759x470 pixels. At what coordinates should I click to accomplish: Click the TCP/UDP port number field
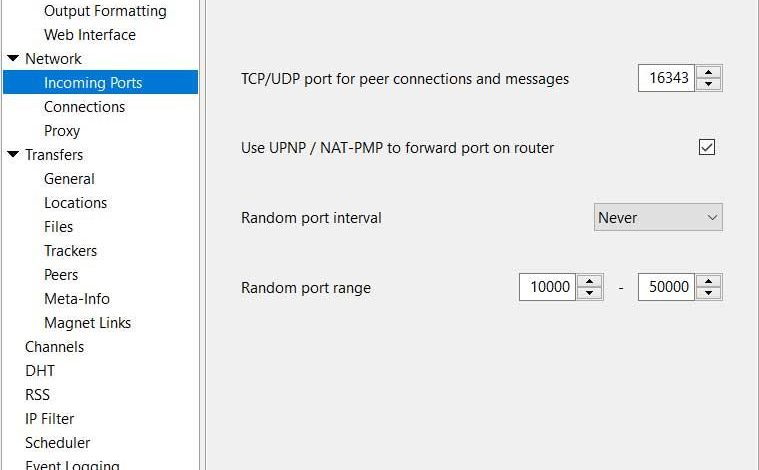(667, 78)
